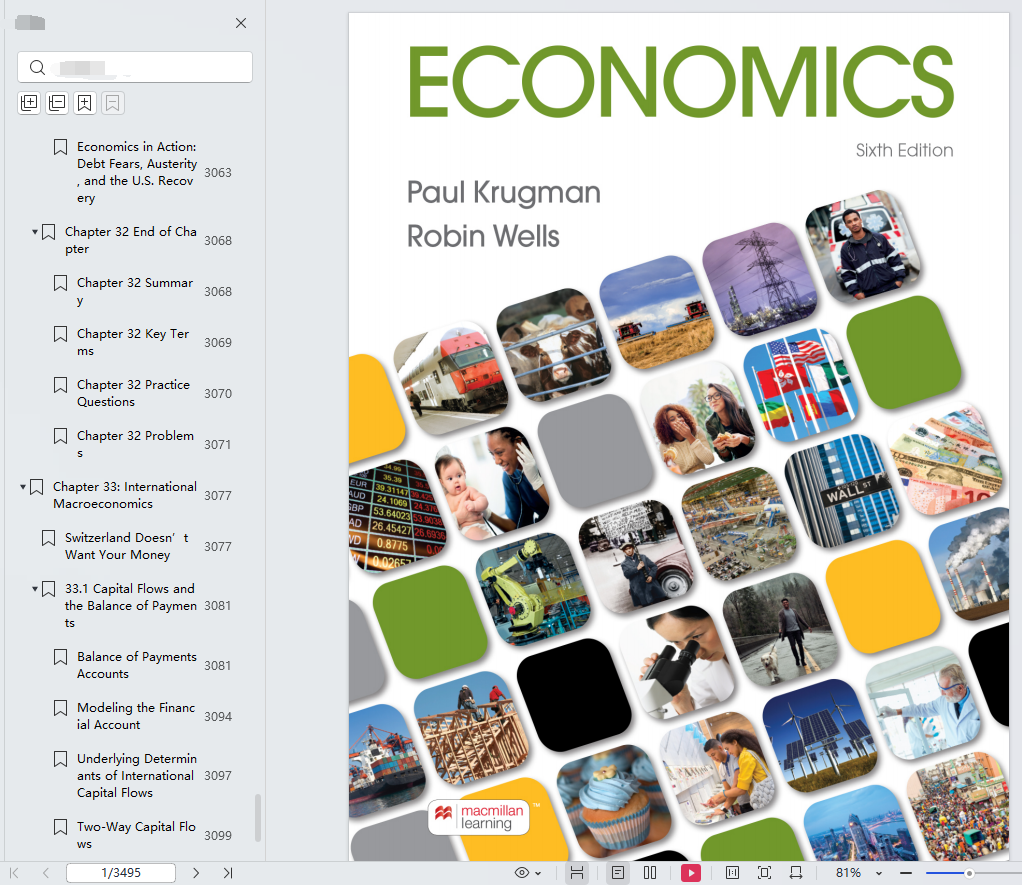The height and width of the screenshot is (885, 1022).
Task: Open Underlying Determinants of International Capital Flows
Action: click(x=137, y=776)
